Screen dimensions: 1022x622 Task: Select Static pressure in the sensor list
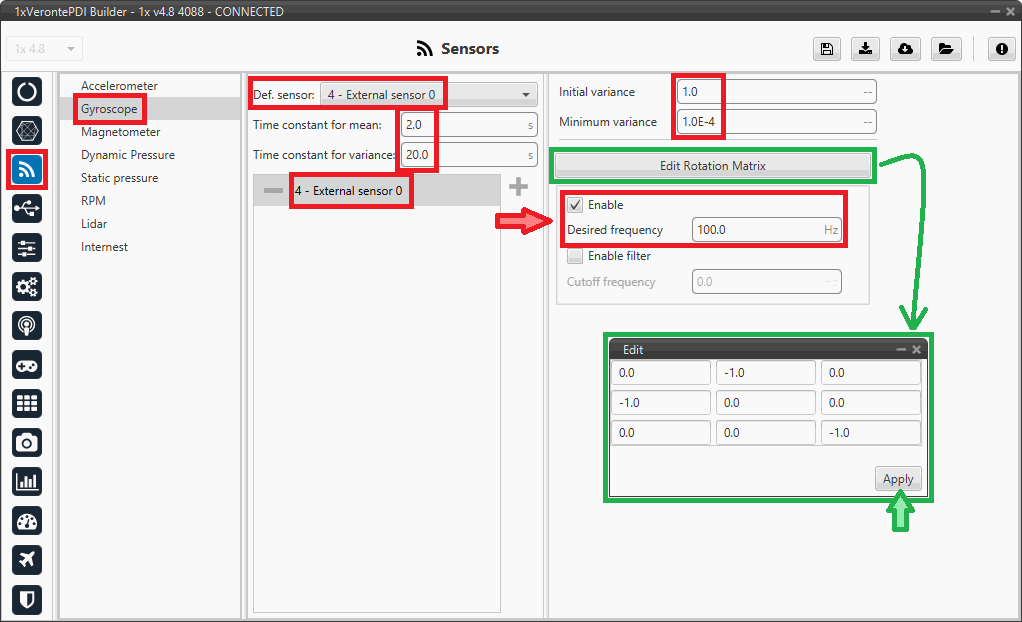tap(119, 178)
